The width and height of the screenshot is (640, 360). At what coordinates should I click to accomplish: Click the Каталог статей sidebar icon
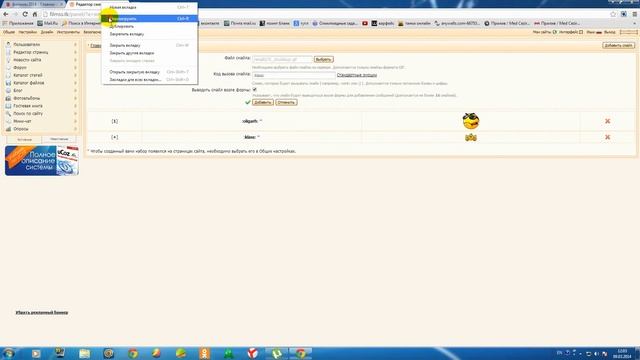[x=8, y=75]
